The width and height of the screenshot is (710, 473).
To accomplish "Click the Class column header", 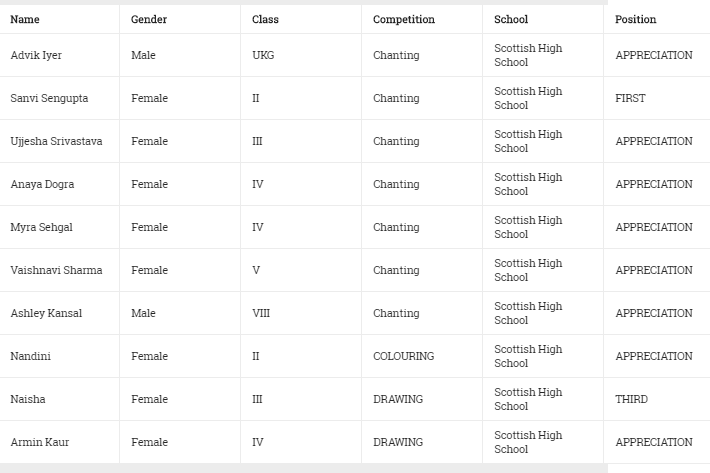I will tap(265, 19).
